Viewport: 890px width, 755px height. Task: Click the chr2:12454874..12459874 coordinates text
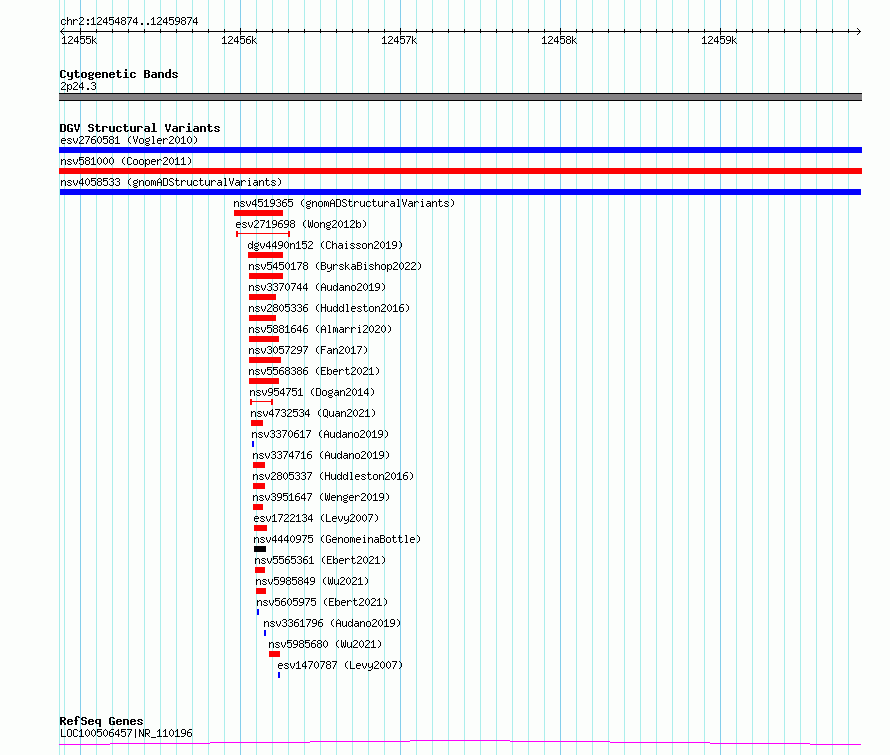[129, 21]
